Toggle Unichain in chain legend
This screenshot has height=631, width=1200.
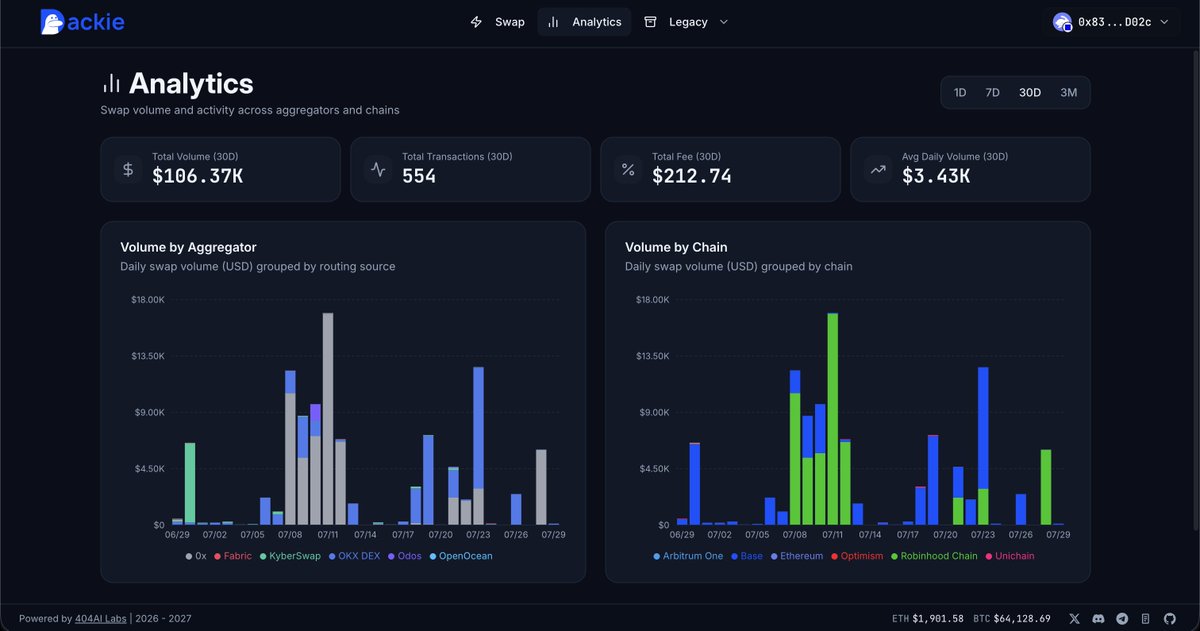[1009, 556]
